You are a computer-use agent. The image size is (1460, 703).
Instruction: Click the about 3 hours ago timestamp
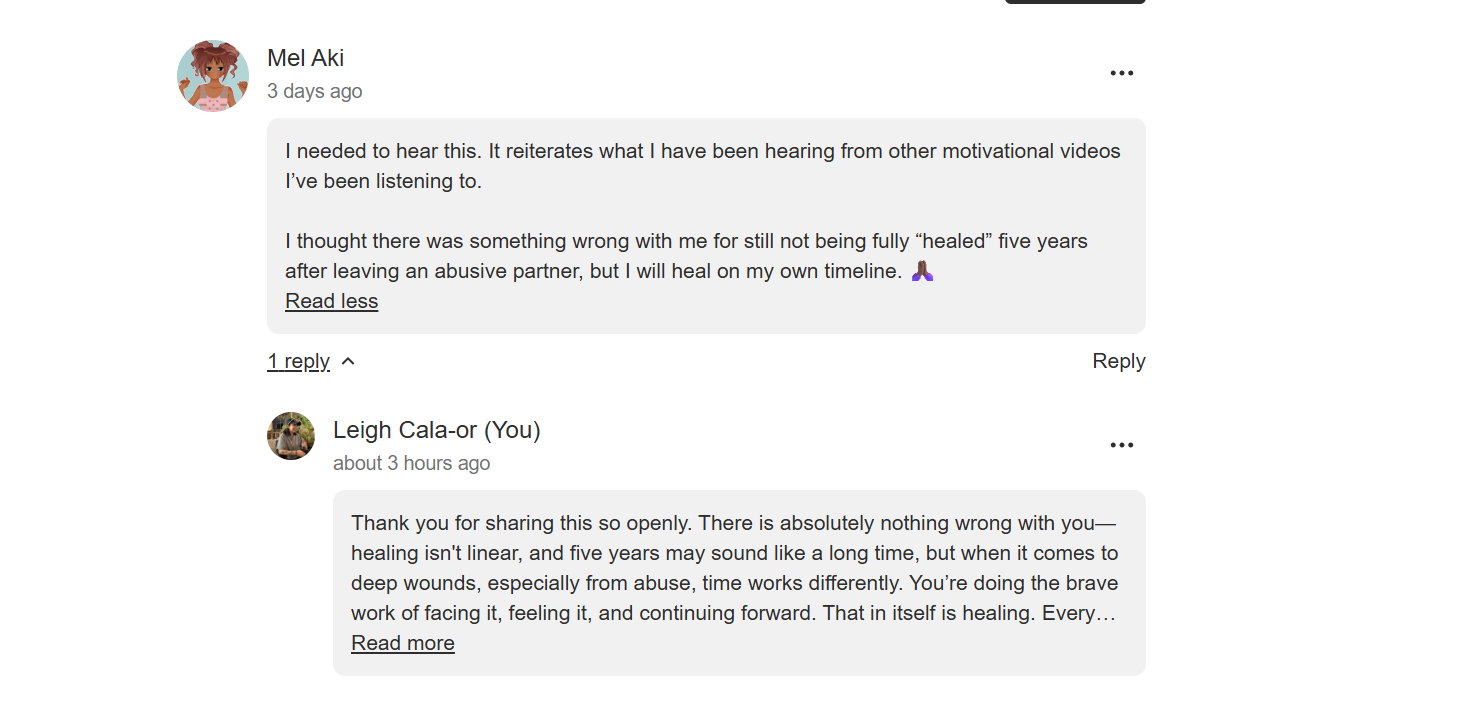[411, 463]
